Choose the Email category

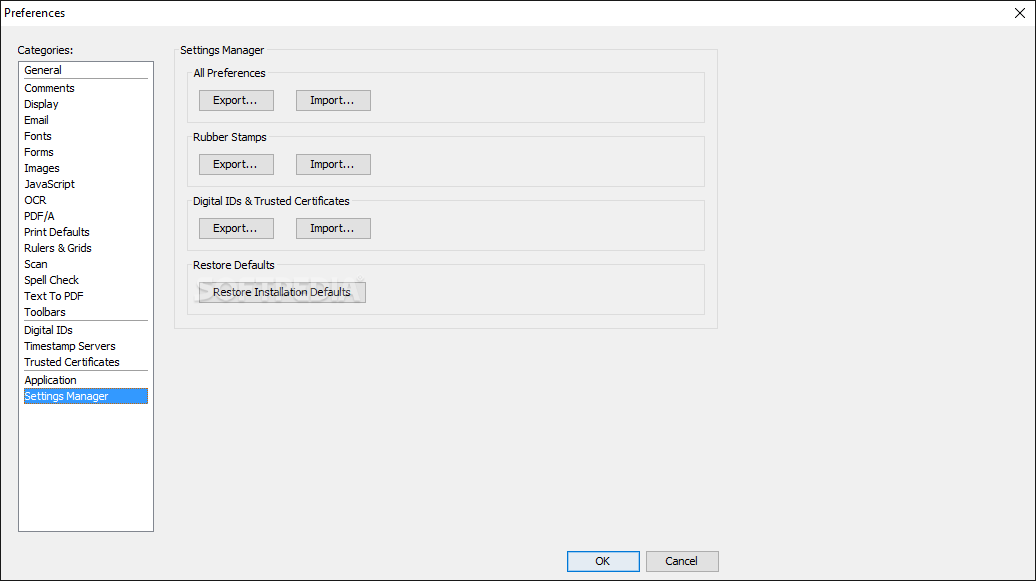[86, 120]
